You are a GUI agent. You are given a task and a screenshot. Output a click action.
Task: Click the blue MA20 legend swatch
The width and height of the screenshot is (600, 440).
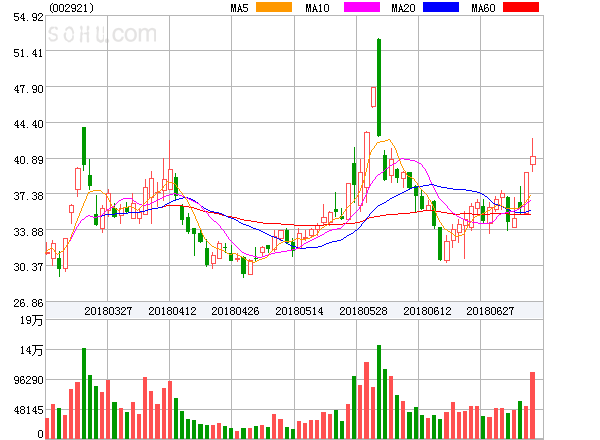click(441, 7)
